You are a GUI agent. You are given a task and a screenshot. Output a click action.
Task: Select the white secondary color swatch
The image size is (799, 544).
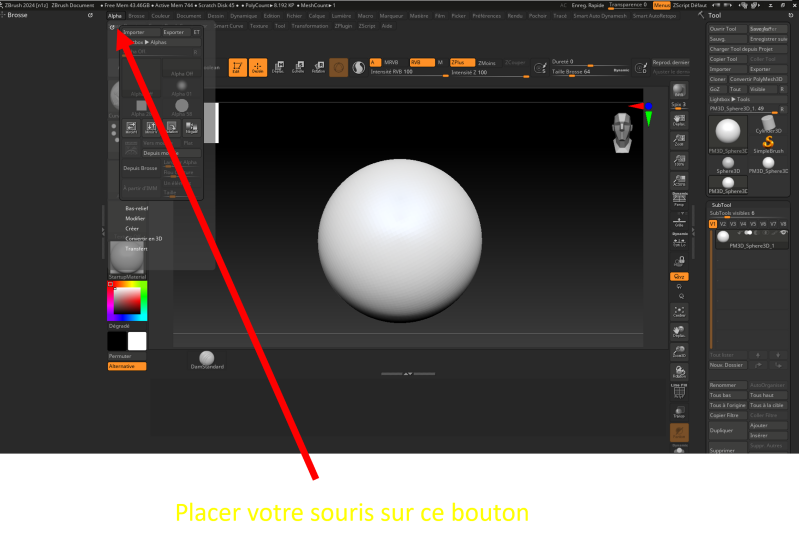point(137,341)
